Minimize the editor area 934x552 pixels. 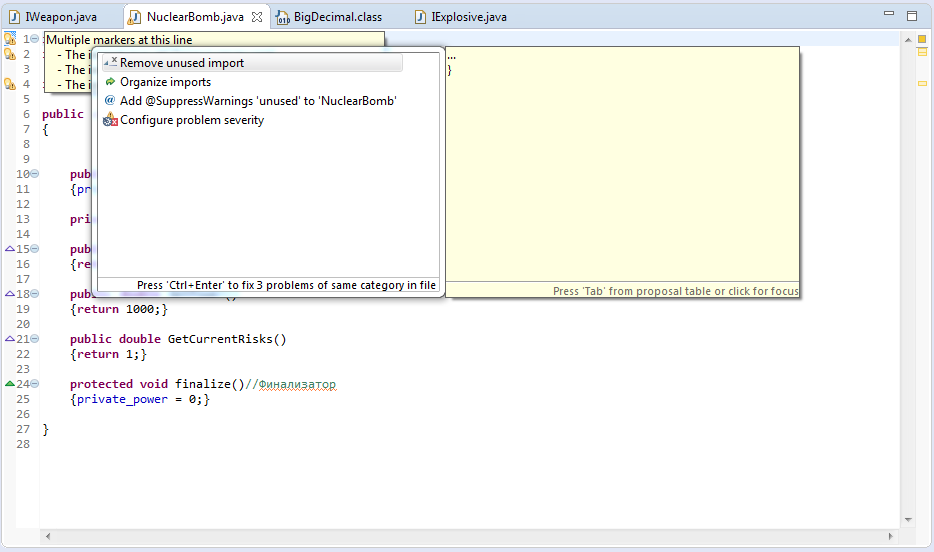(x=889, y=13)
